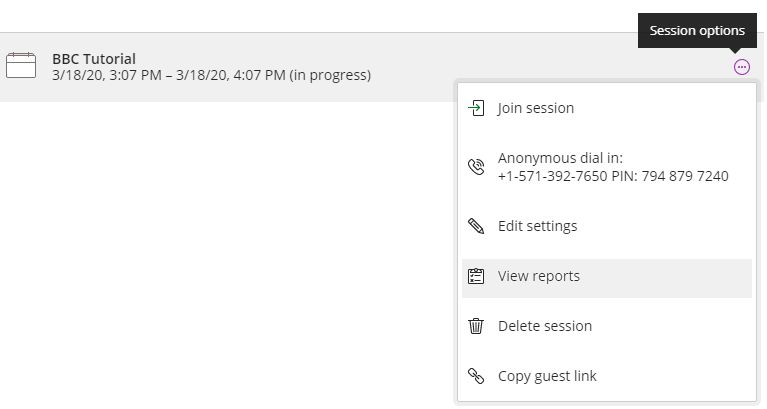767x409 pixels.
Task: Click the green Join session arrow icon
Action: pyautogui.click(x=476, y=108)
